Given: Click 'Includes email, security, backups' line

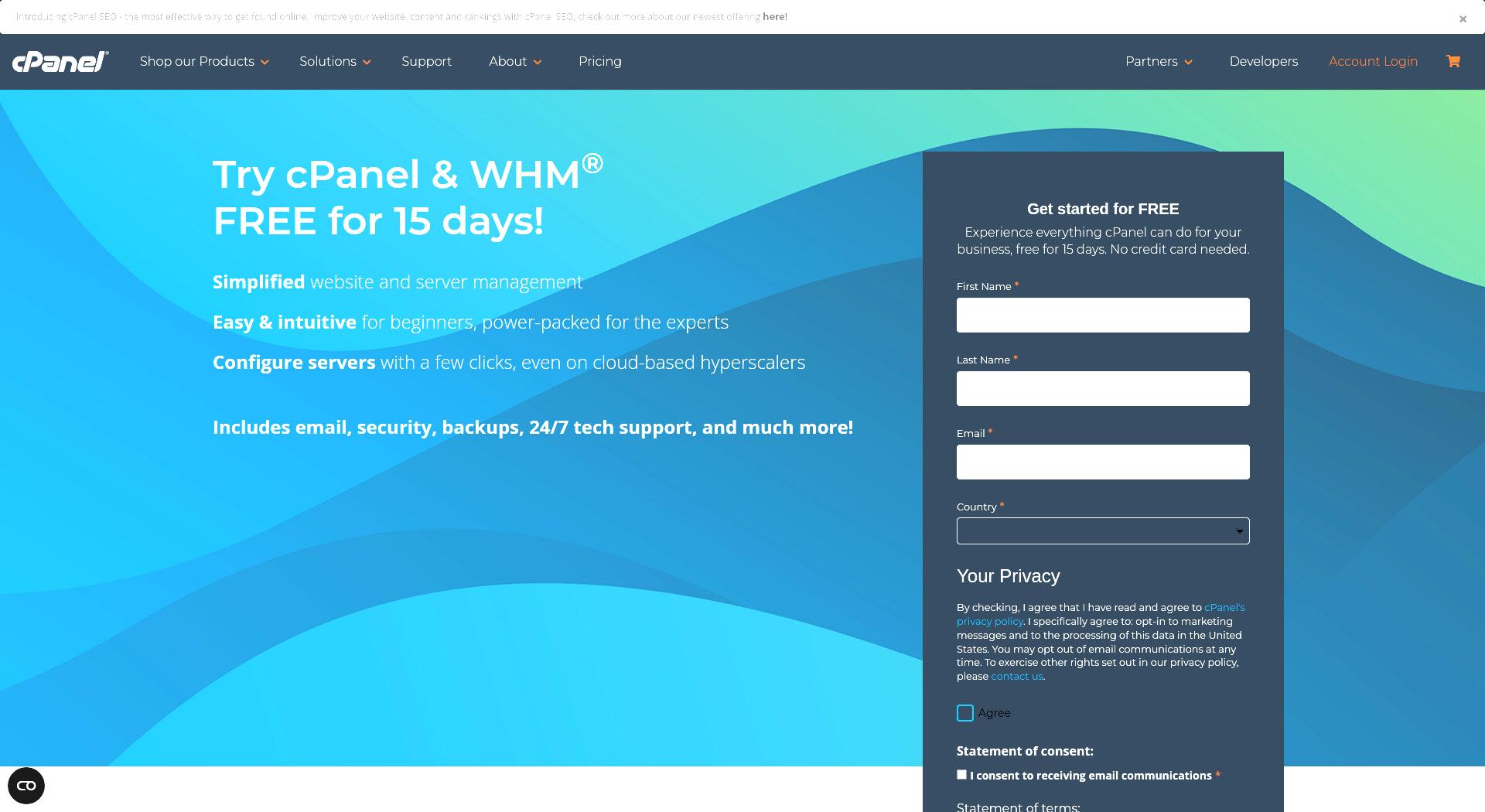Looking at the screenshot, I should click(533, 428).
